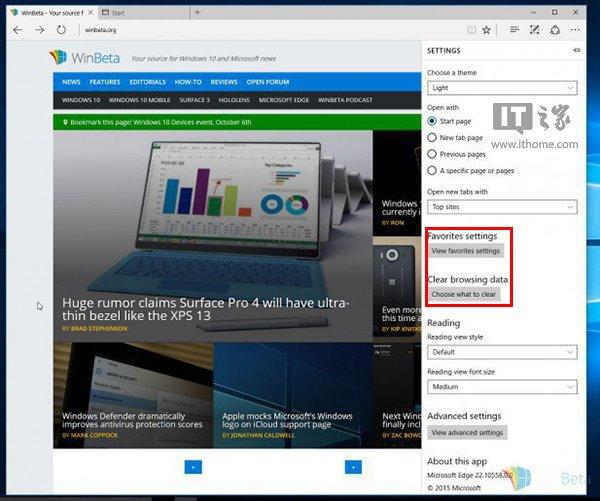Viewport: 600px width, 501px height.
Task: Open Reading view book icon
Action: pos(471,30)
